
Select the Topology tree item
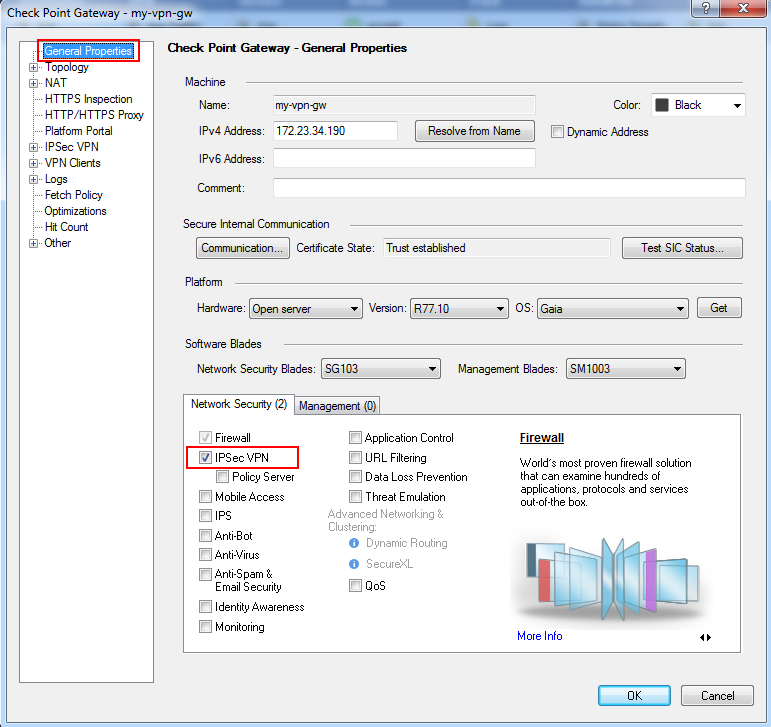click(67, 67)
